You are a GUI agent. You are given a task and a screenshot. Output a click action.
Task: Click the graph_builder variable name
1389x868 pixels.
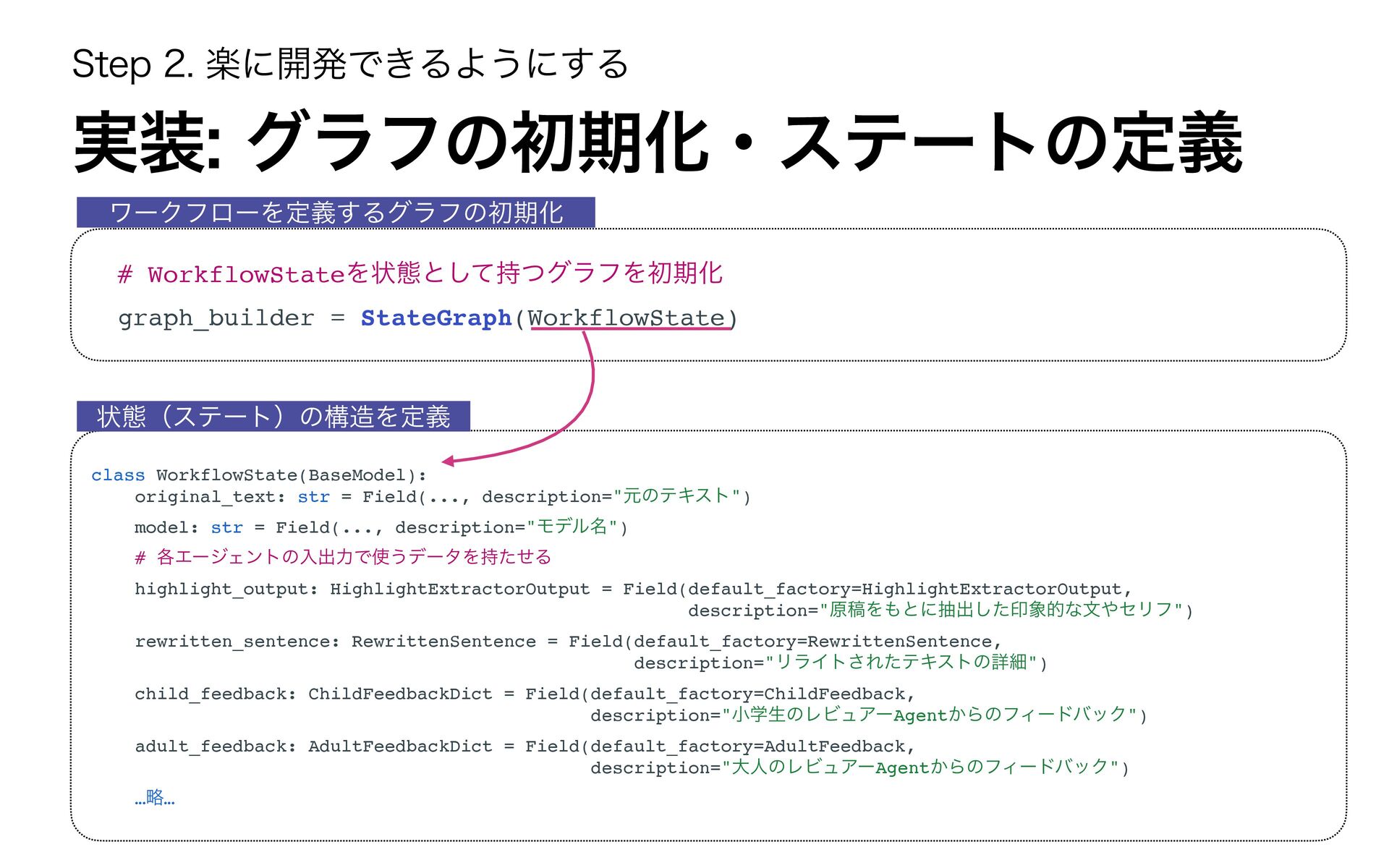(x=216, y=318)
